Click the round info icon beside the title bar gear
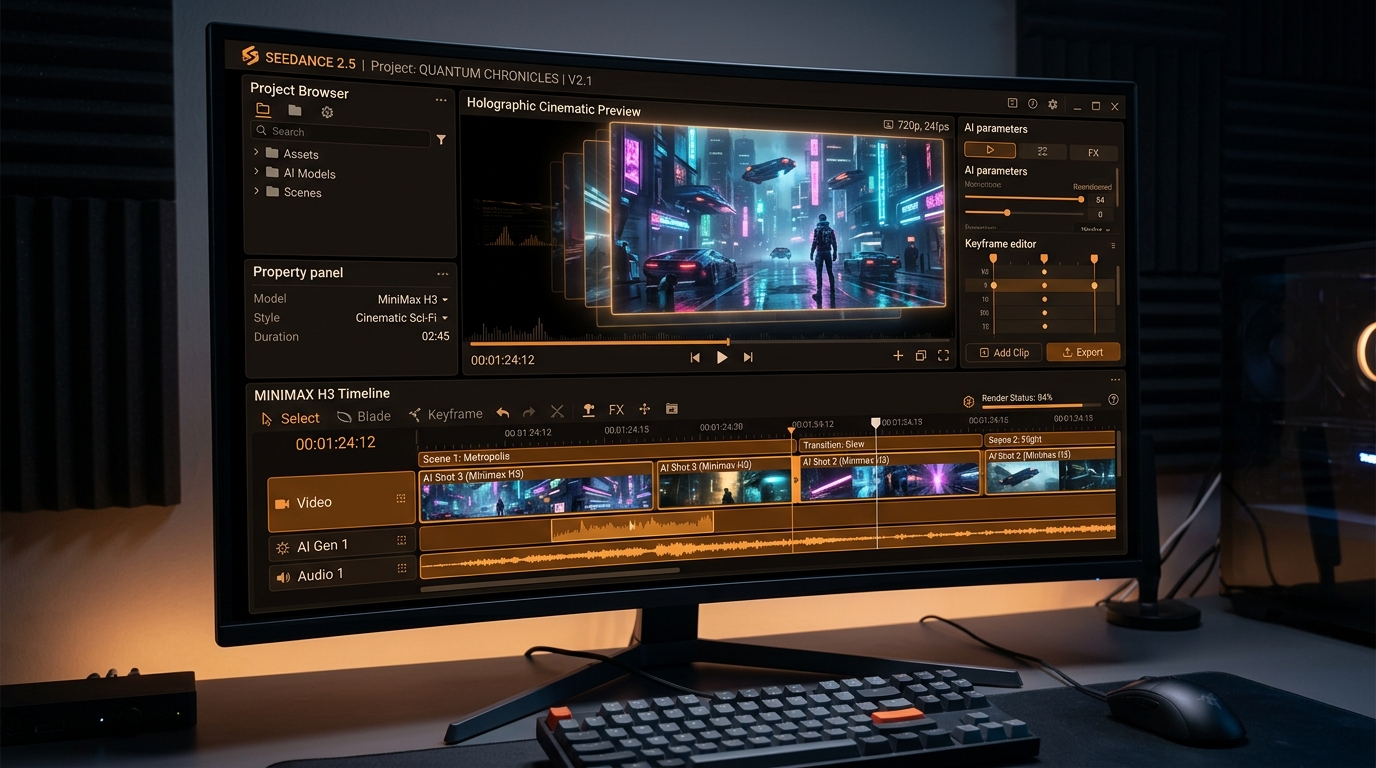Image resolution: width=1376 pixels, height=768 pixels. (x=1032, y=104)
